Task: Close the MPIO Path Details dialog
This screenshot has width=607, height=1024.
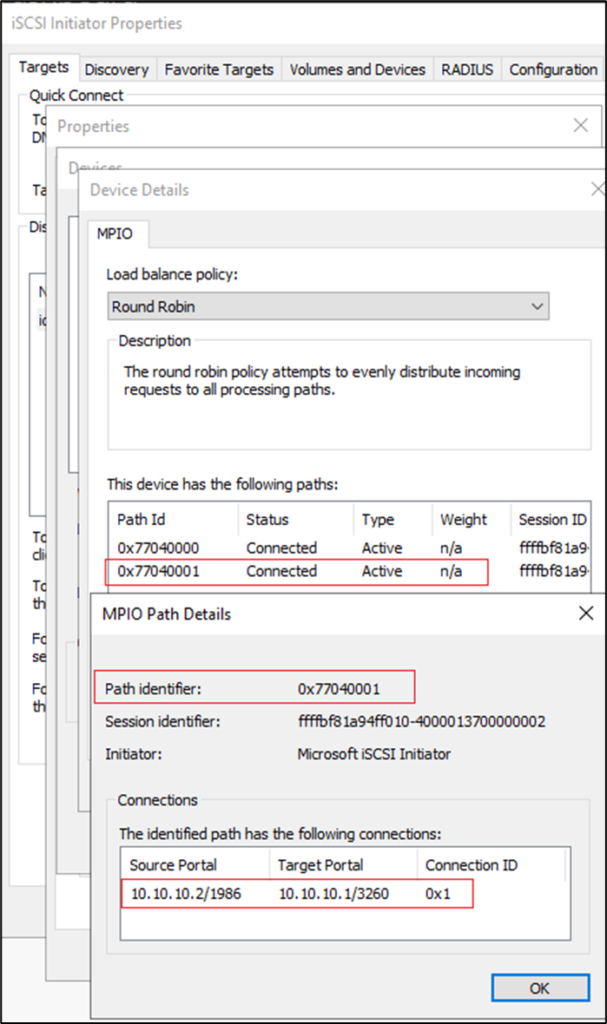Action: [x=586, y=613]
